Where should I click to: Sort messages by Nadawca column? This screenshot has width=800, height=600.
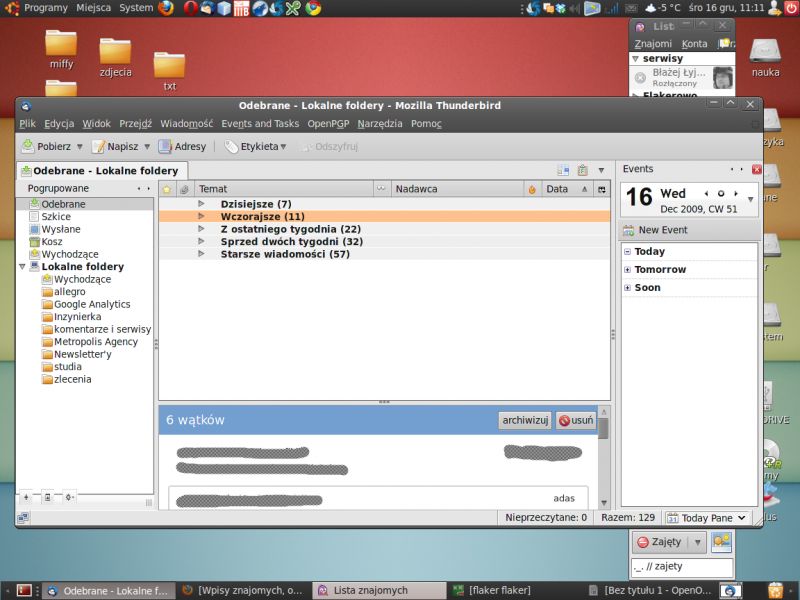457,189
